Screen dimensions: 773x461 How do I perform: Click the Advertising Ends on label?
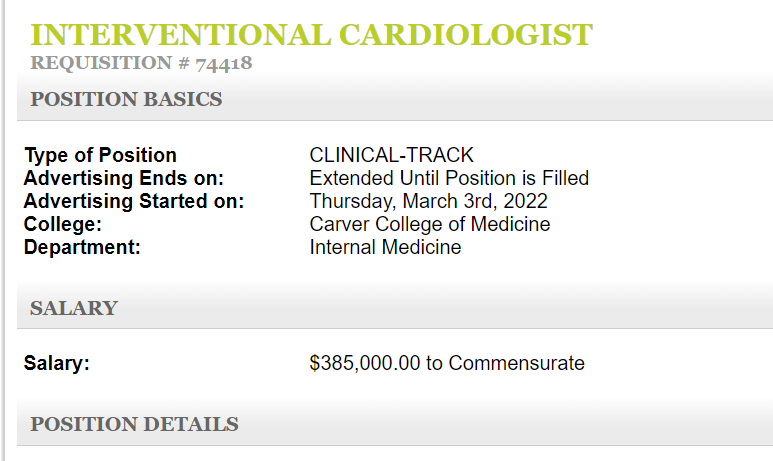(x=123, y=178)
